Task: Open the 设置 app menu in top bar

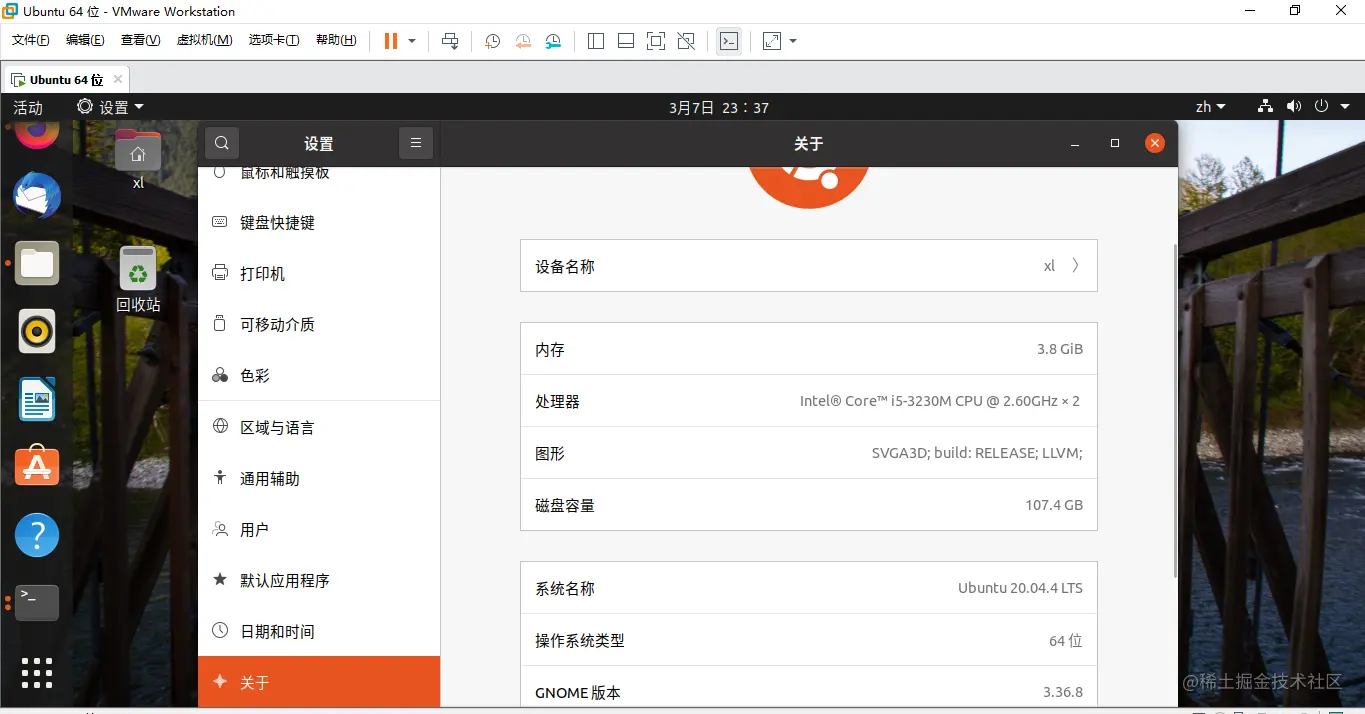Action: (110, 107)
